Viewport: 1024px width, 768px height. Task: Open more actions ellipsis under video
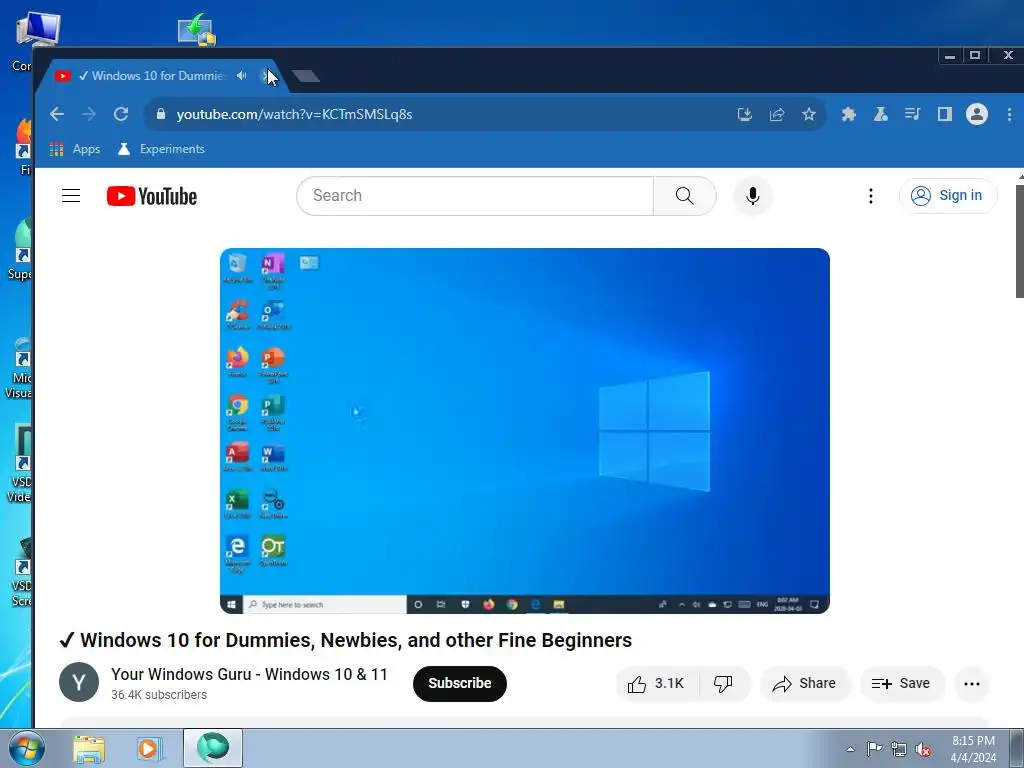(x=972, y=684)
